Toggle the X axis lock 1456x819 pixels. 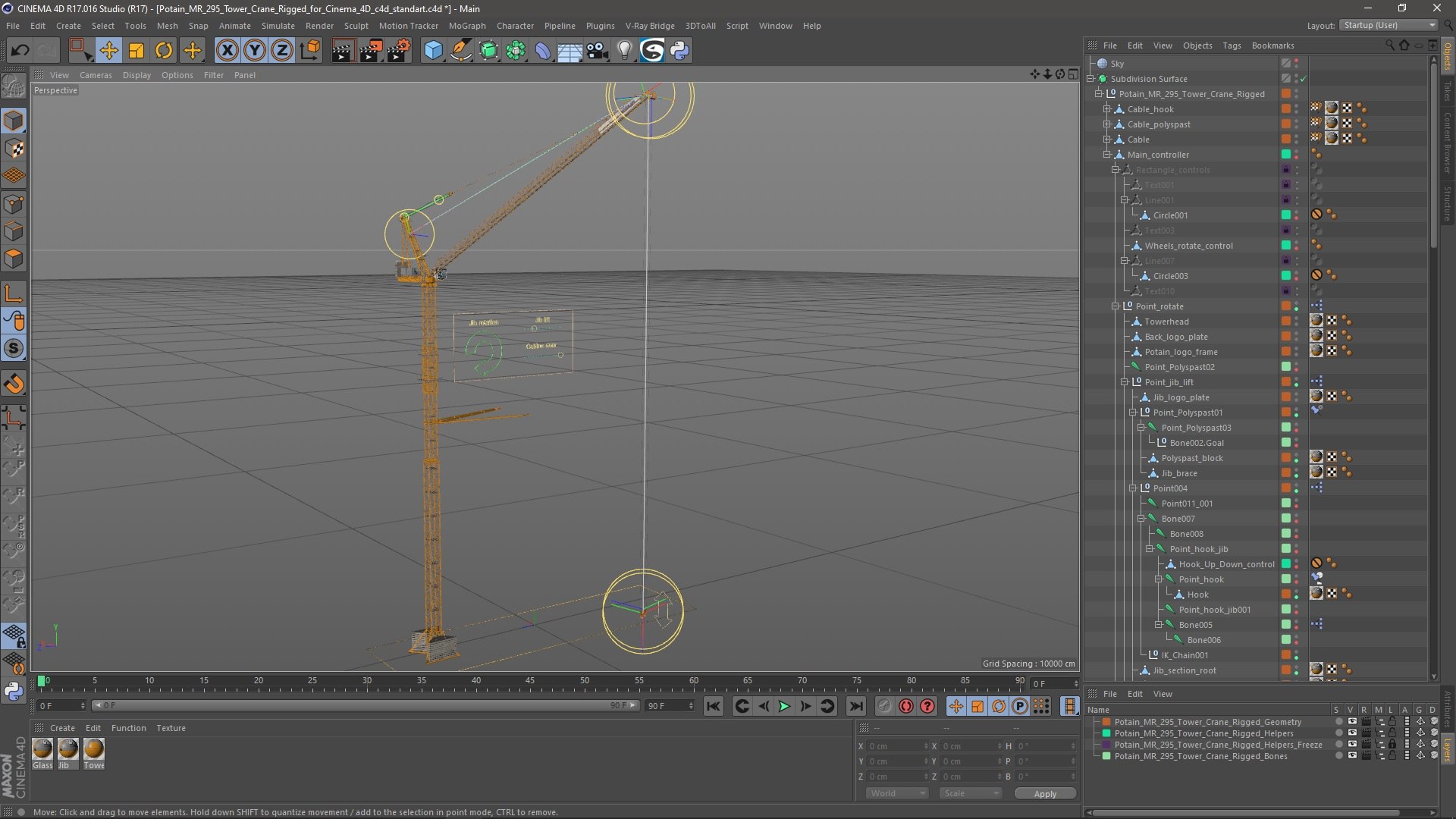(227, 51)
